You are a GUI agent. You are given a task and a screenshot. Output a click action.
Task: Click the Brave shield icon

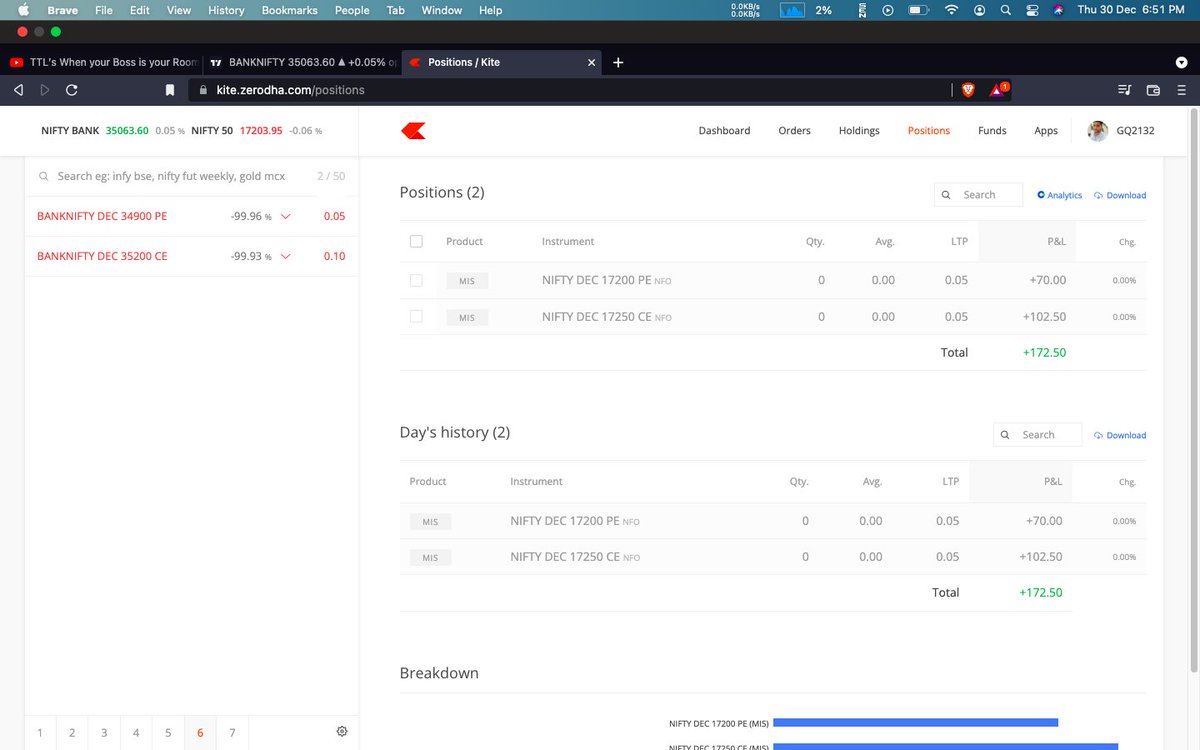click(x=968, y=90)
